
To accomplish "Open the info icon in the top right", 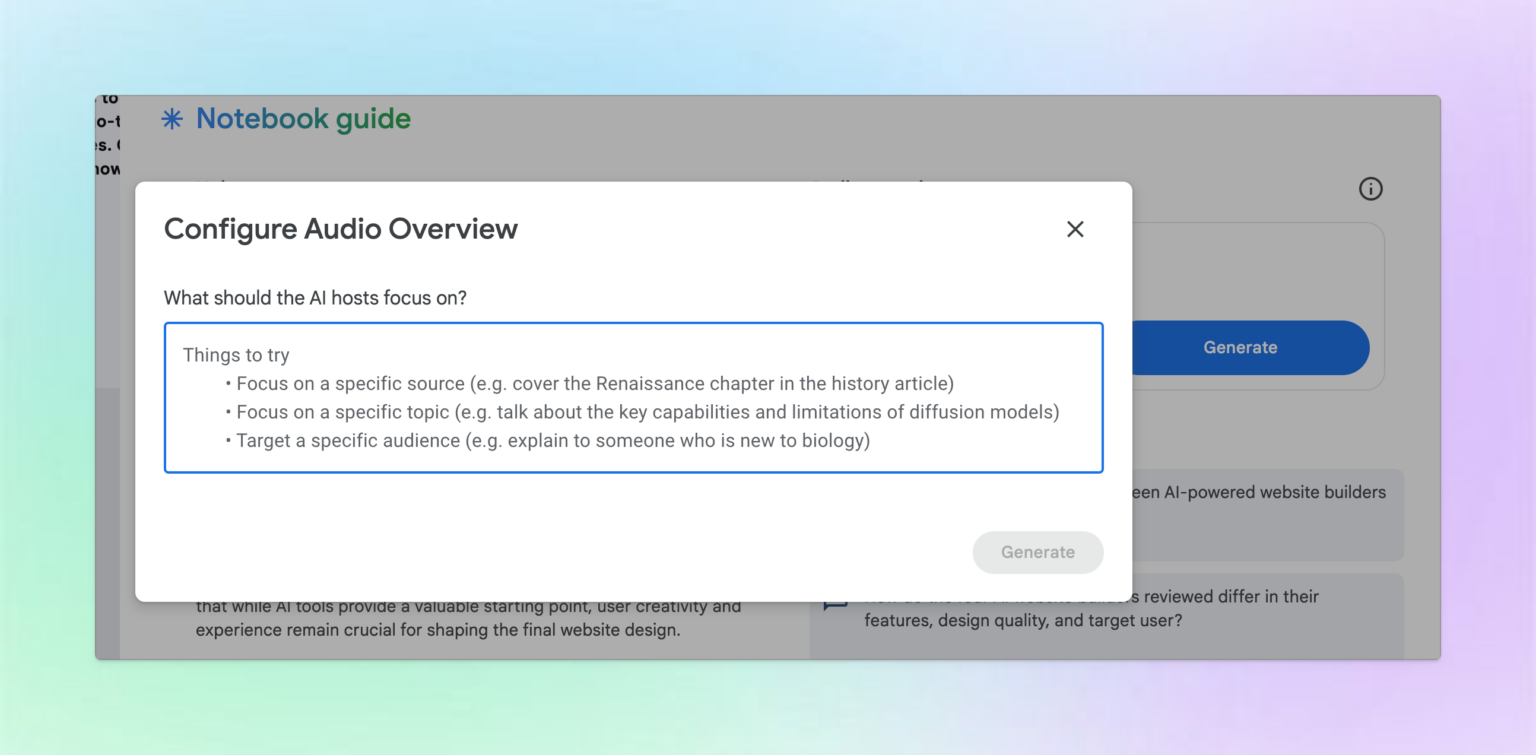I will tap(1371, 189).
